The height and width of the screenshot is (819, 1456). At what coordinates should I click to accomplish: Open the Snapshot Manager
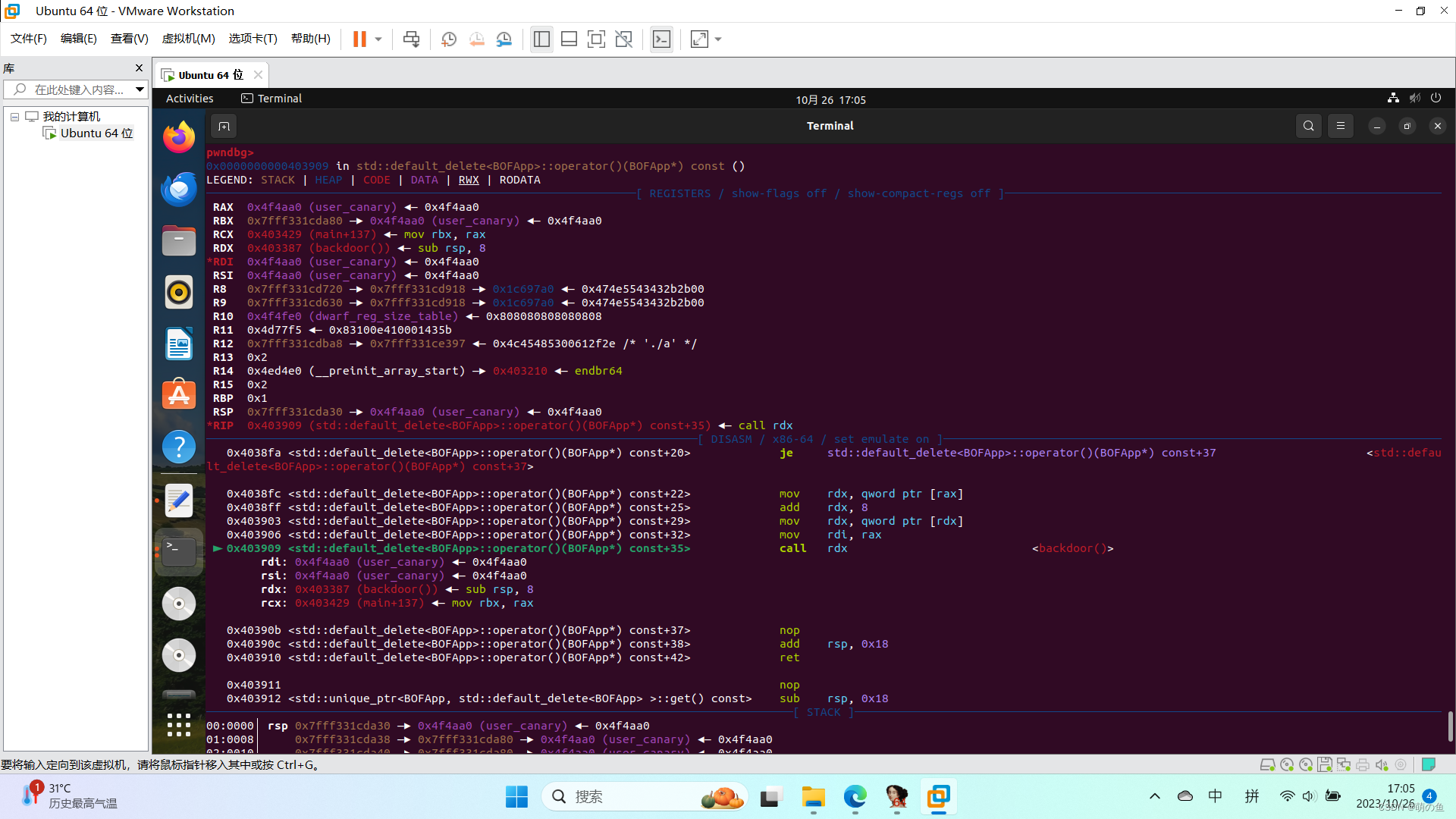504,39
